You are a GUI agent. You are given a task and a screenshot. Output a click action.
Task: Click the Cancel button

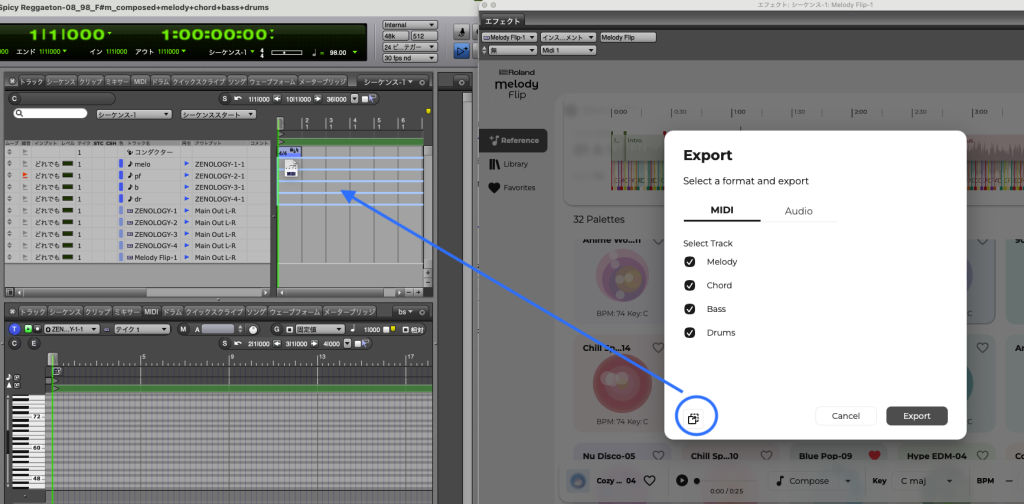point(846,416)
